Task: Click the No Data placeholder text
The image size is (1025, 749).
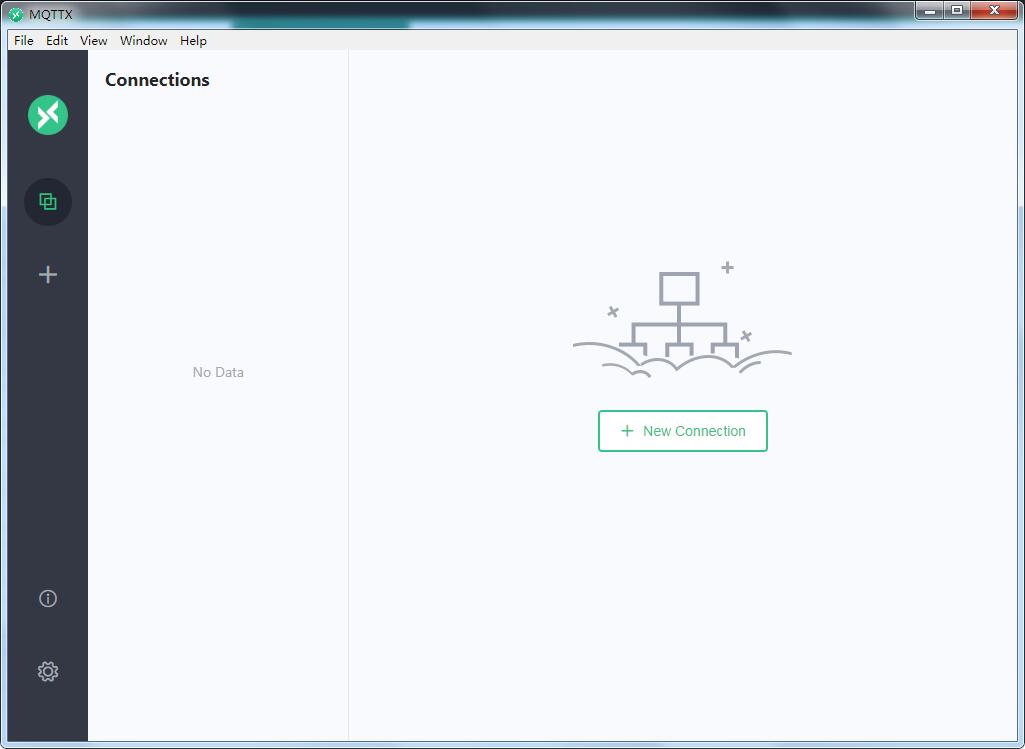Action: click(x=218, y=372)
